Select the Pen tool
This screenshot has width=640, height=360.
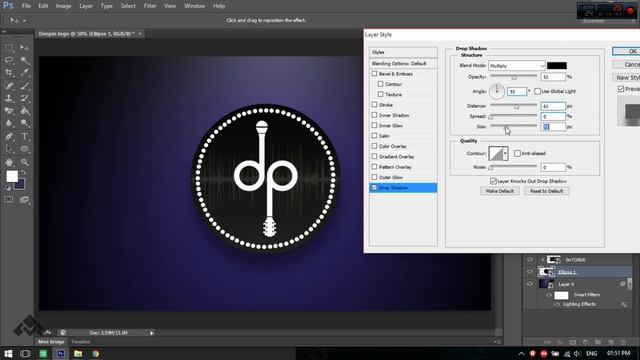click(x=9, y=136)
